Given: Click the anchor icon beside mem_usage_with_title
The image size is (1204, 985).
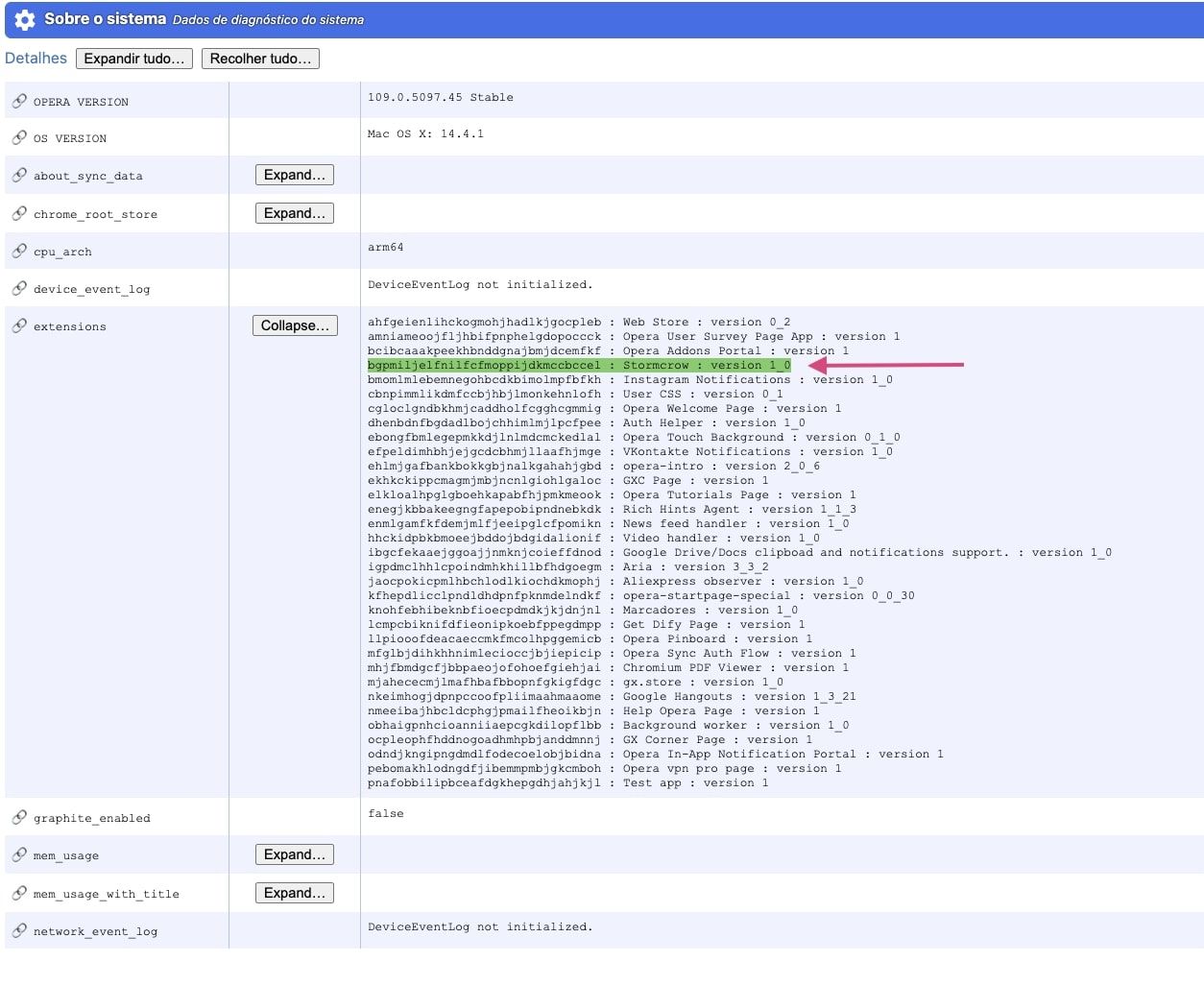Looking at the screenshot, I should point(17,892).
